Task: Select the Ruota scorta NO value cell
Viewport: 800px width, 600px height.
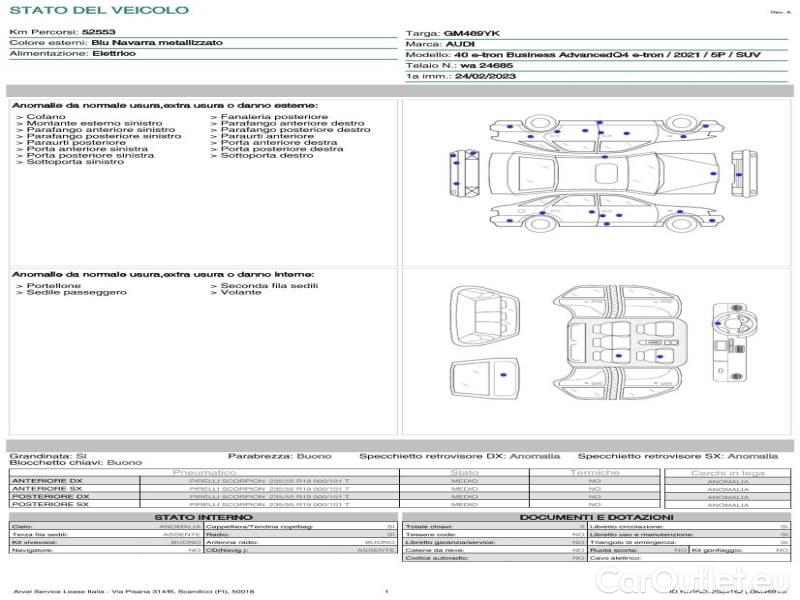Action: coord(679,550)
